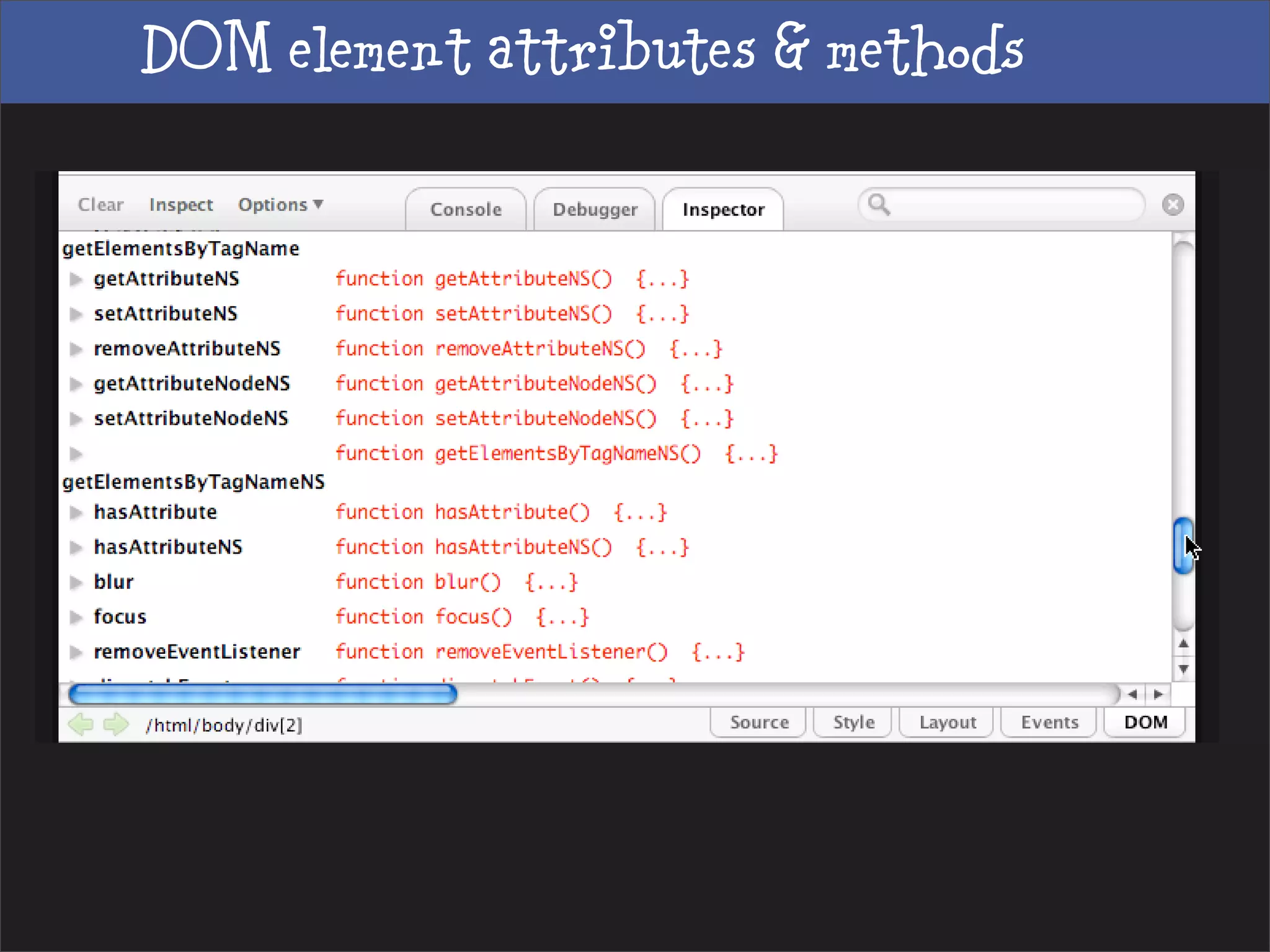The height and width of the screenshot is (952, 1270).
Task: Open the Options dropdown menu
Action: click(x=280, y=205)
